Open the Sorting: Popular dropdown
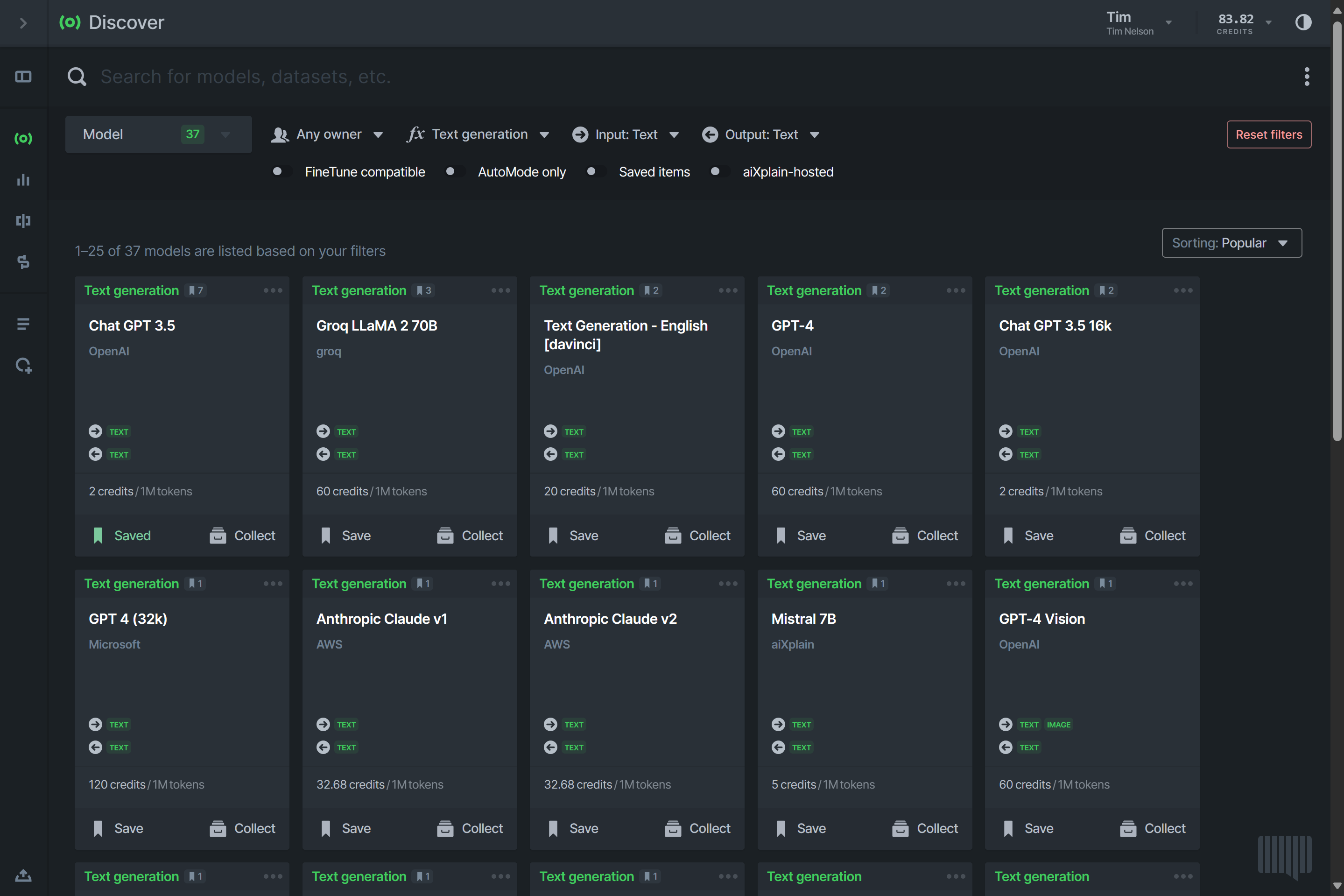Image resolution: width=1344 pixels, height=896 pixels. (x=1231, y=243)
